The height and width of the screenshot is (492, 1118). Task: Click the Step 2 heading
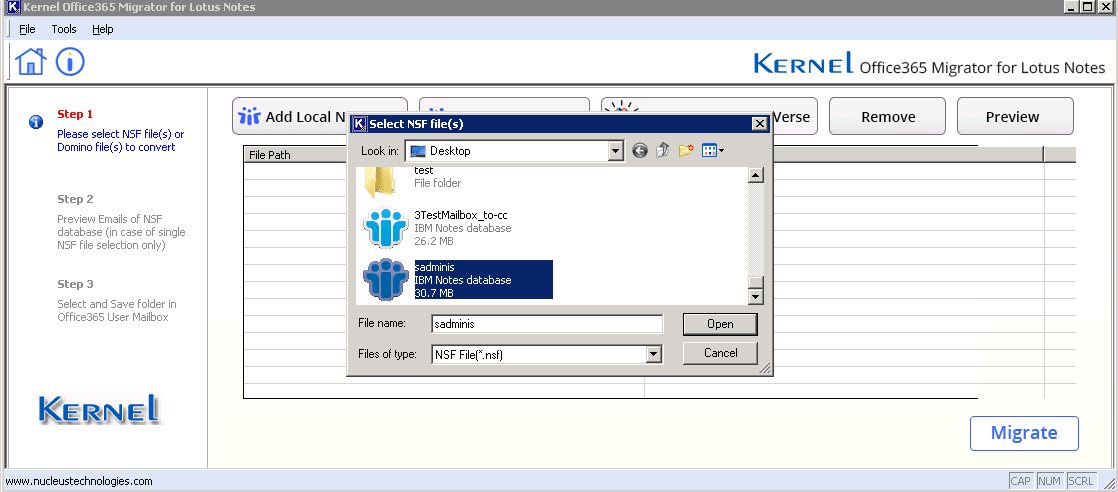(75, 199)
